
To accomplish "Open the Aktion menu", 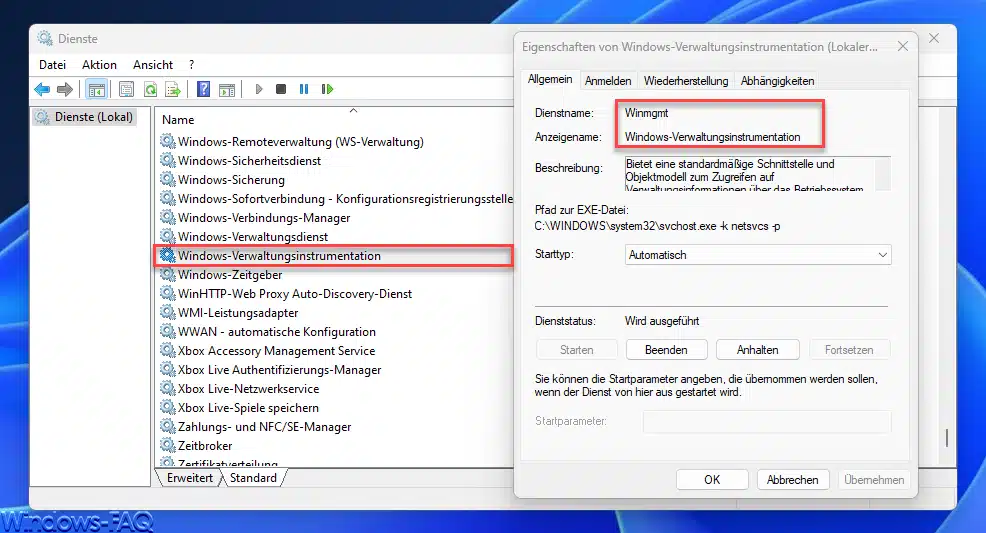I will coord(99,65).
